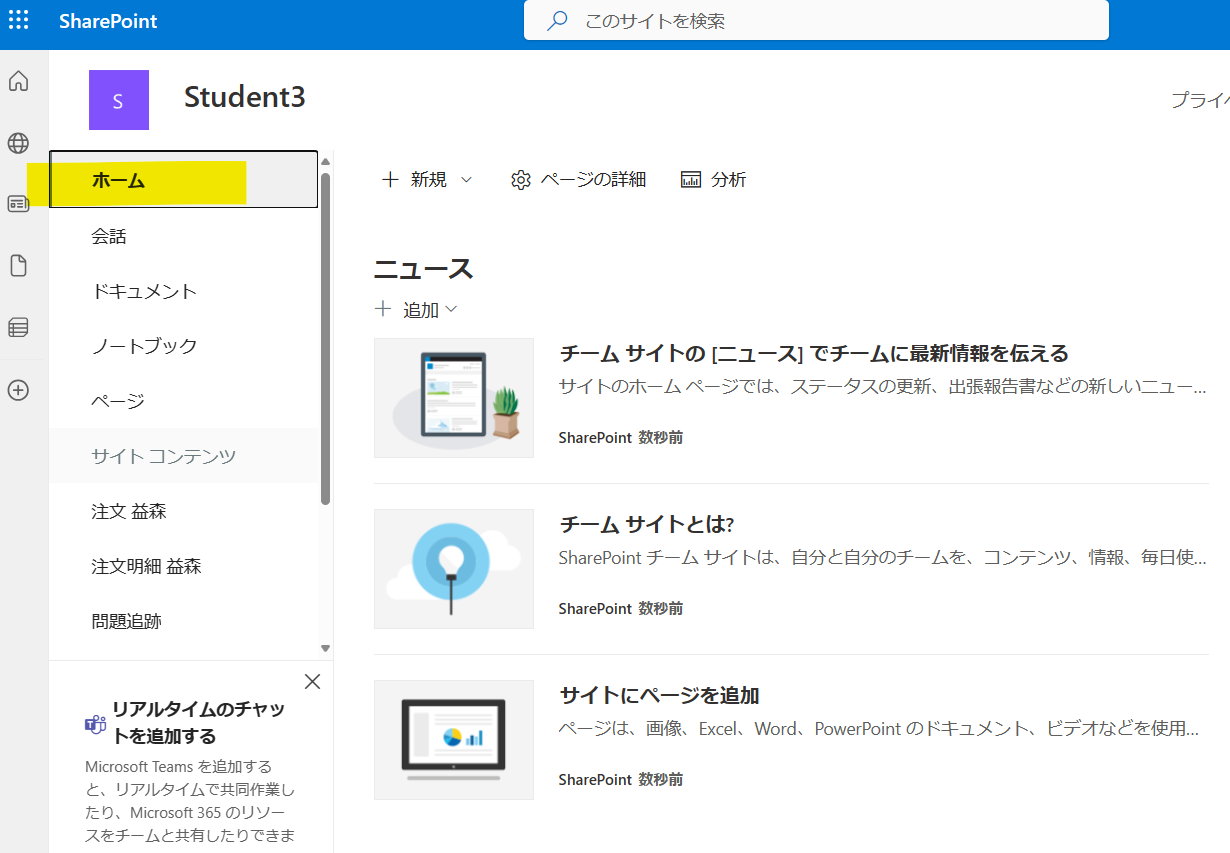Click the ページの詳細 gear icon
The height and width of the screenshot is (853, 1230).
(520, 180)
